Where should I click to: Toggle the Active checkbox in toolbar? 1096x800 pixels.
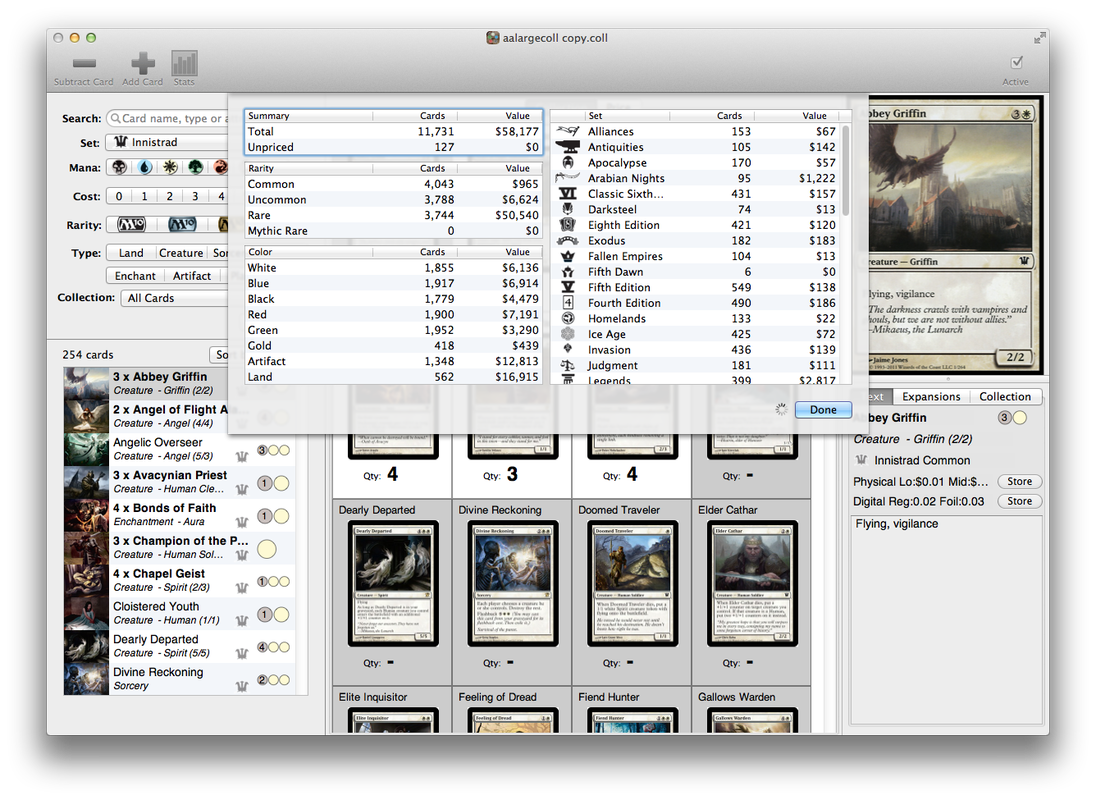[1016, 62]
